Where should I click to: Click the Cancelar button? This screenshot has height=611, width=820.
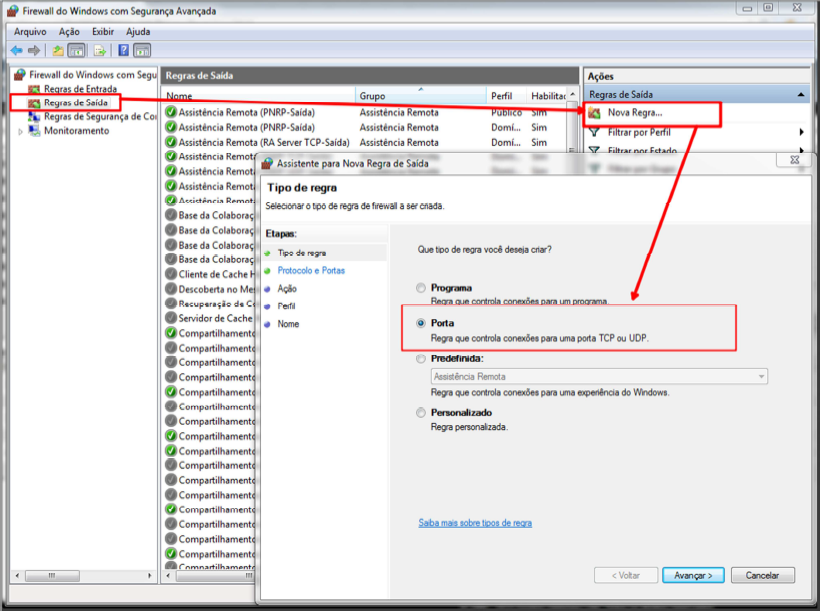point(762,575)
